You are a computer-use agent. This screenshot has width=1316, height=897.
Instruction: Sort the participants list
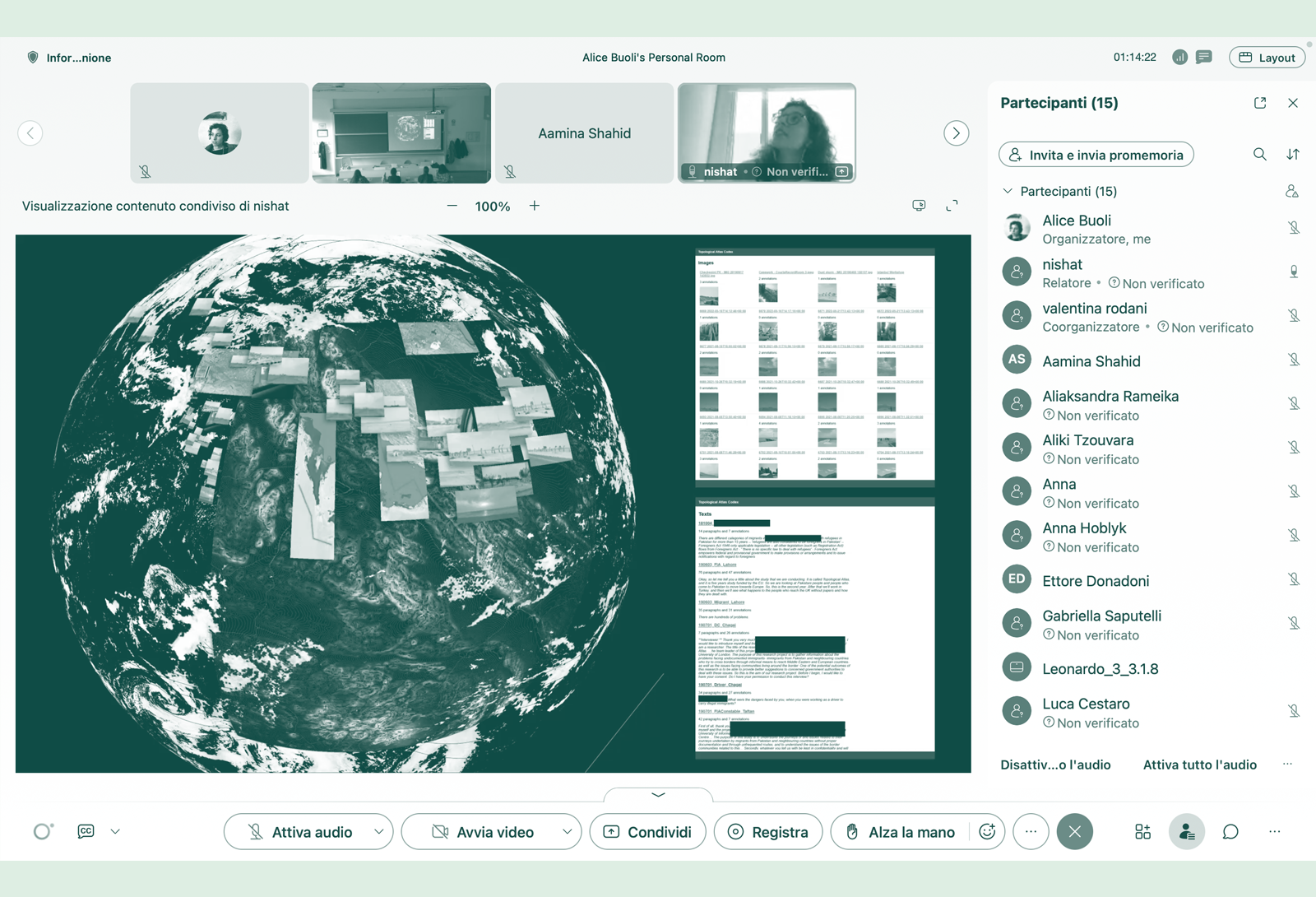click(x=1293, y=155)
